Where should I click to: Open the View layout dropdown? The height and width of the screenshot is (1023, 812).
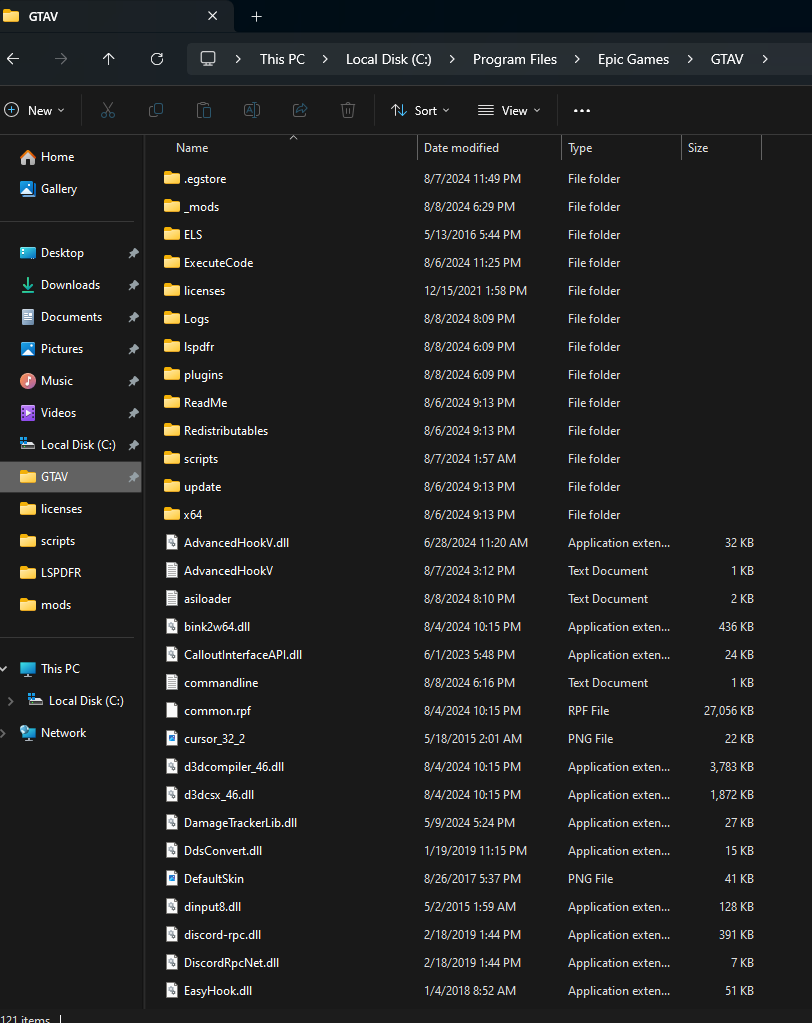(509, 110)
